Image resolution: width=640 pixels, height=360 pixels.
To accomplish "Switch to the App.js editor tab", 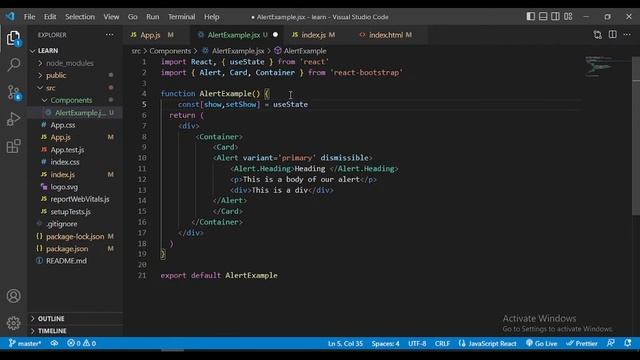I will tap(156, 35).
